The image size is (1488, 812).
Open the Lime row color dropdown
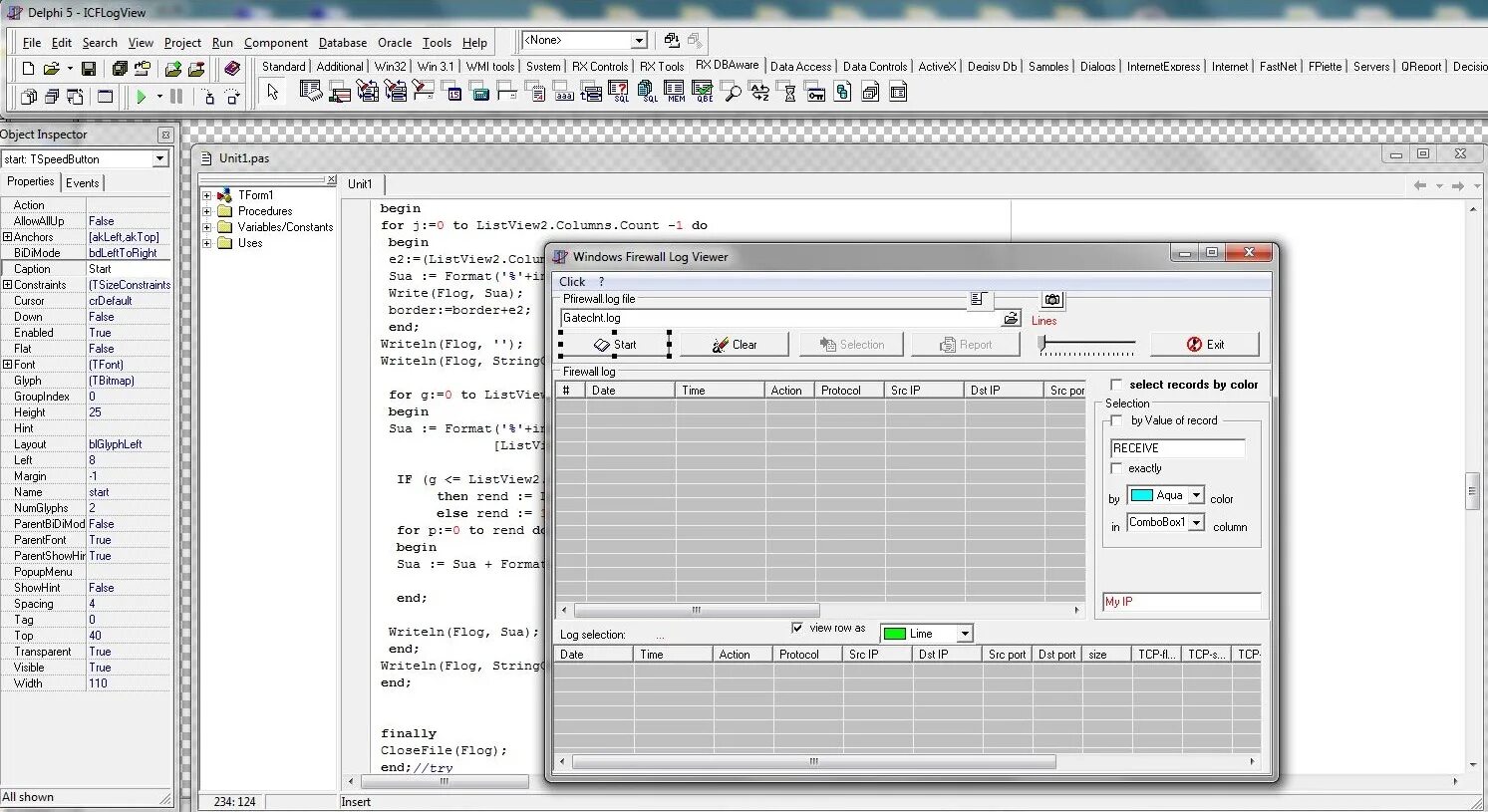[964, 634]
